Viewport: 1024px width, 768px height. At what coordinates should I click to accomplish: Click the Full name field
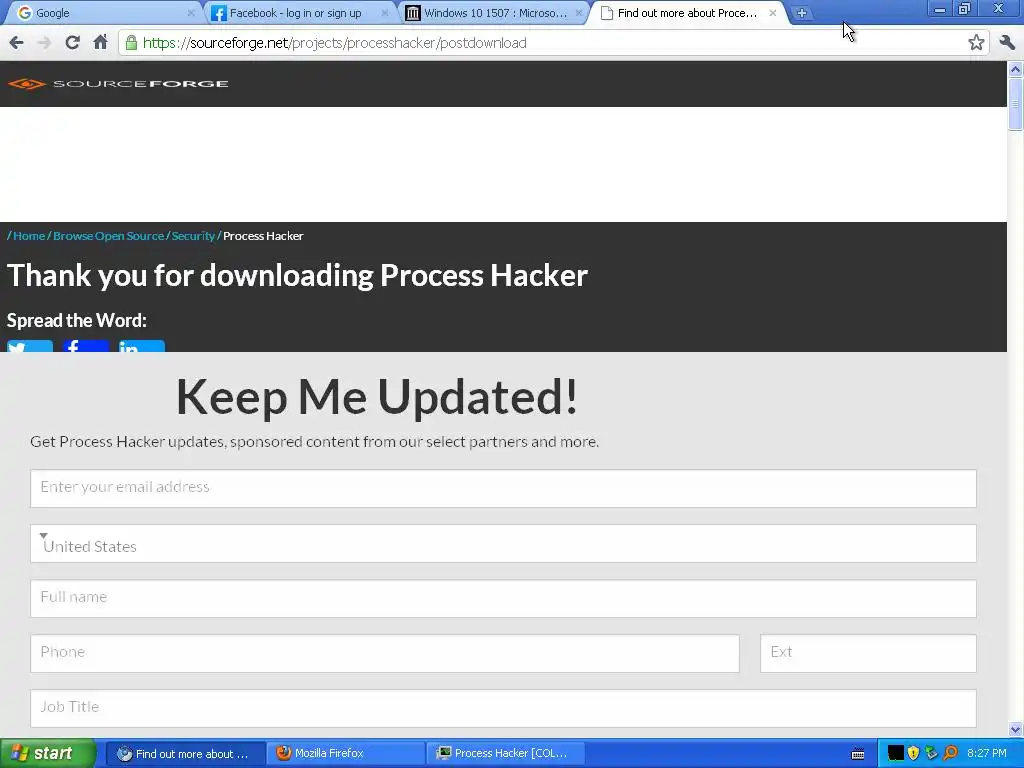503,598
